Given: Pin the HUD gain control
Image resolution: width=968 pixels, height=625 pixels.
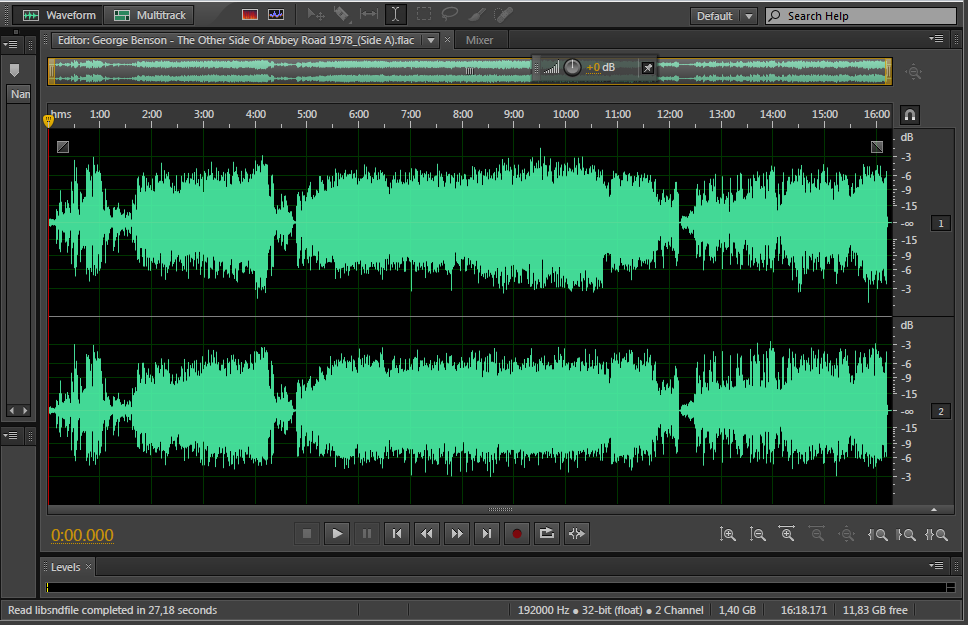Looking at the screenshot, I should [648, 68].
